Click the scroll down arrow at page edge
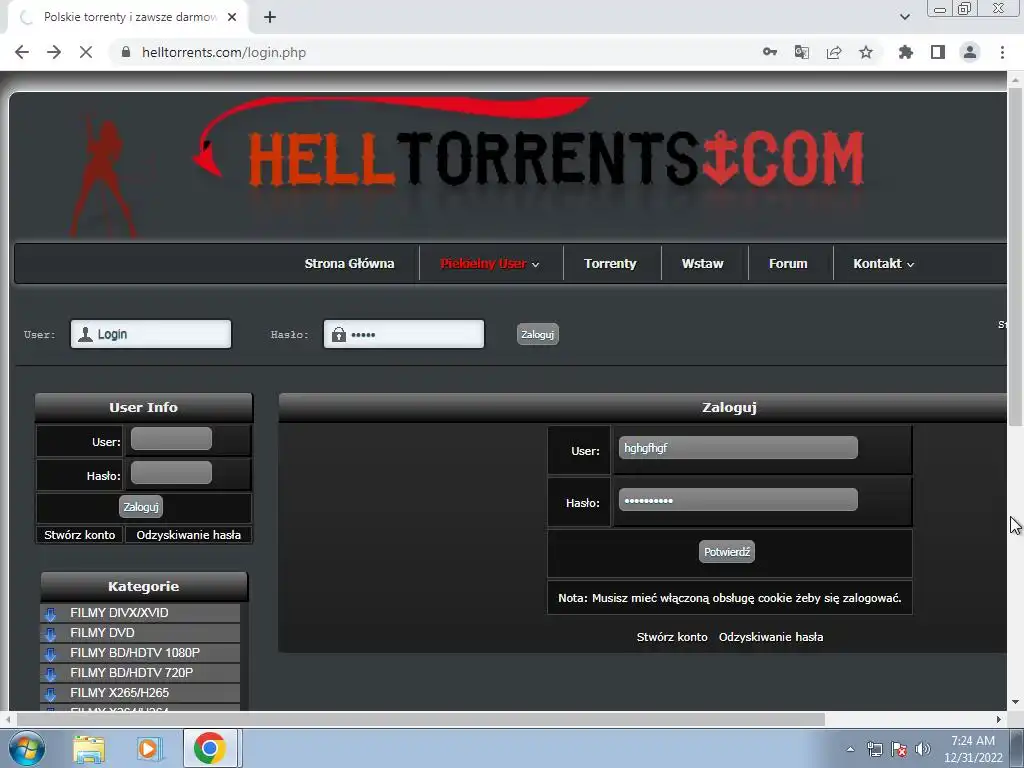 tap(1015, 703)
